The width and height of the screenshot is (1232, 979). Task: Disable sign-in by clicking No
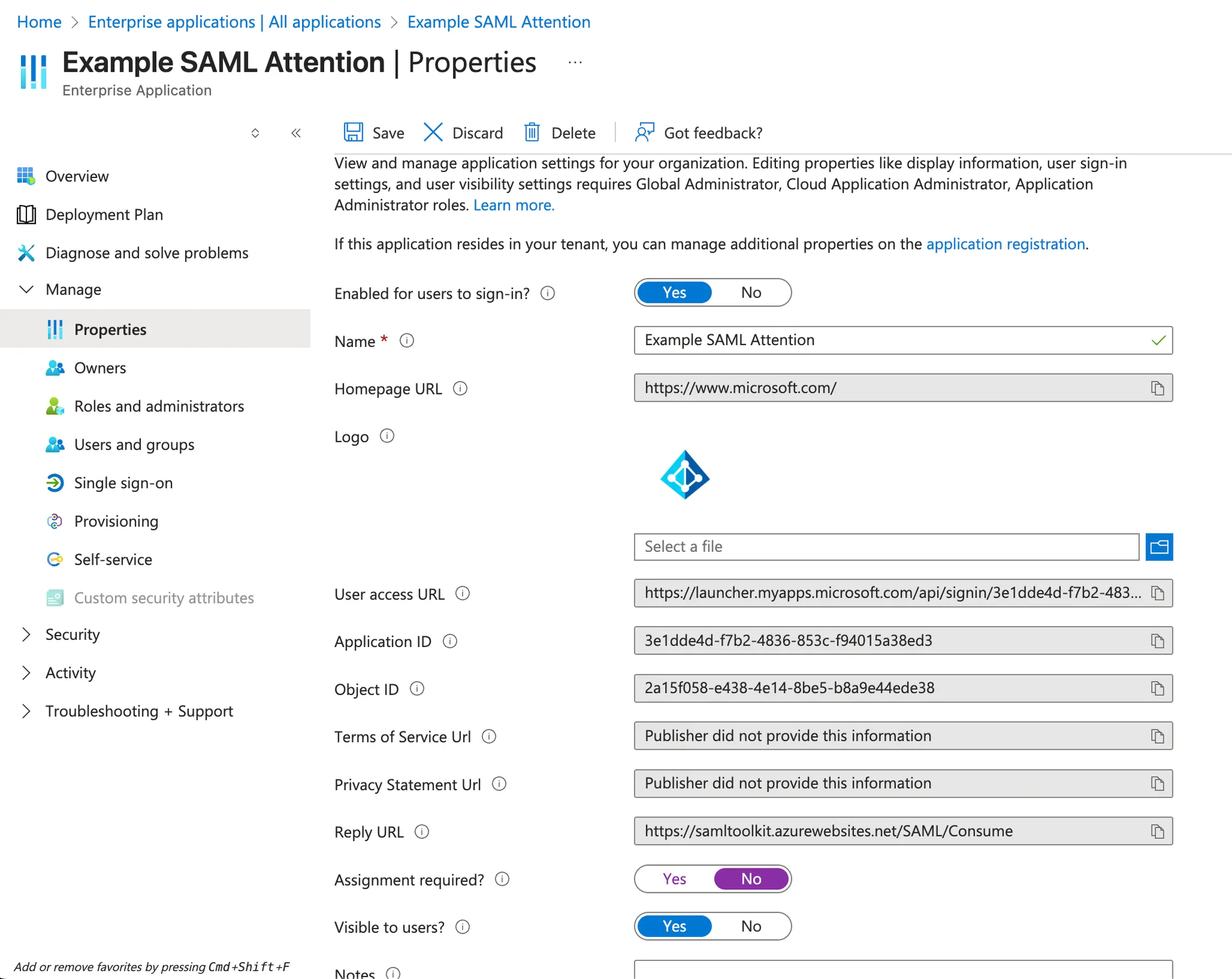click(x=751, y=292)
